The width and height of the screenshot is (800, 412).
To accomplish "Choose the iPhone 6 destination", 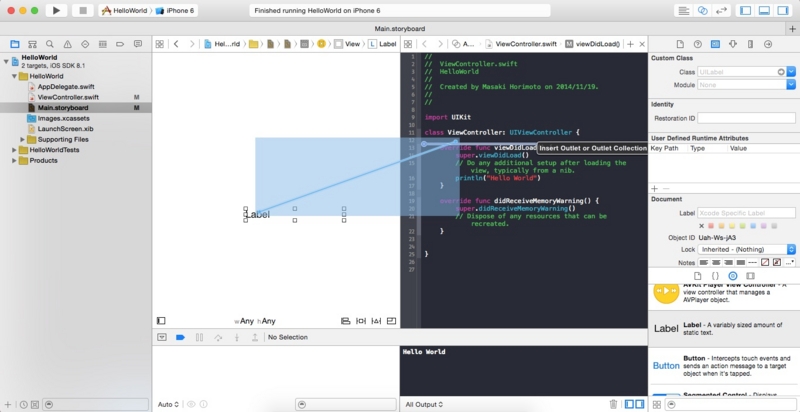I will (x=175, y=10).
